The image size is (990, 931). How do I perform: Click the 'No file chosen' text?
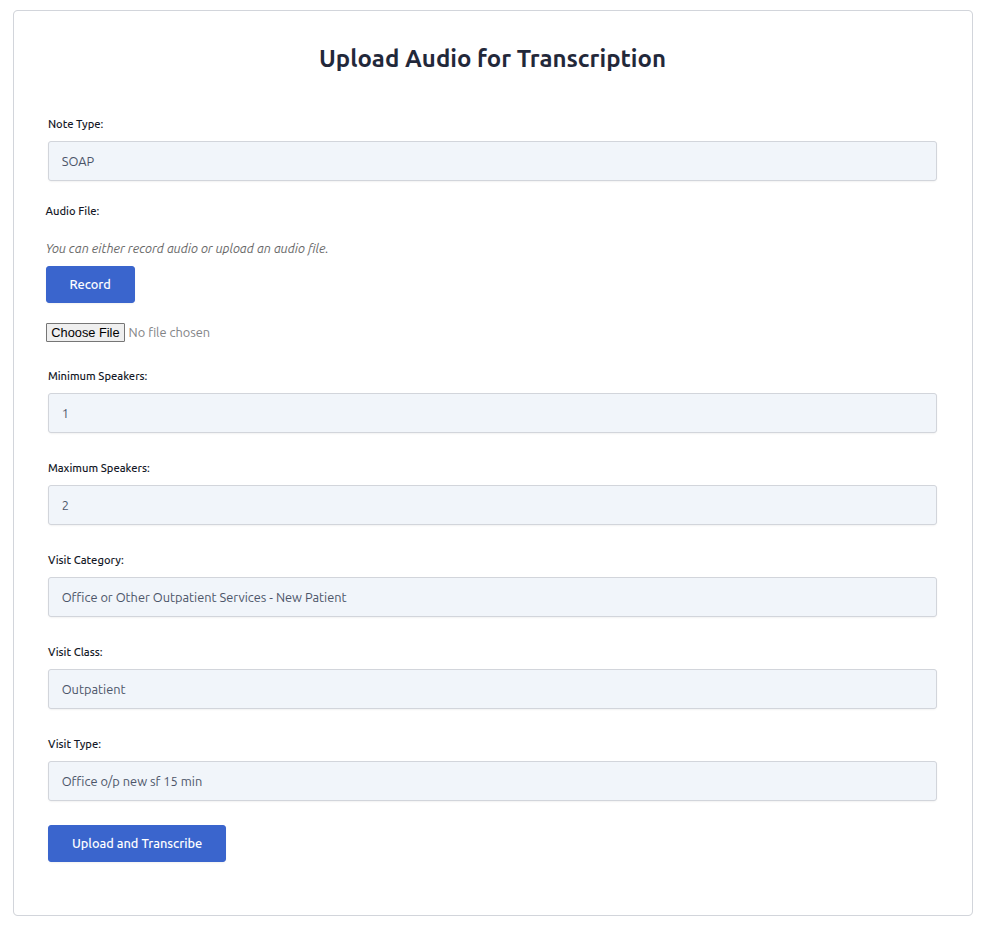169,333
